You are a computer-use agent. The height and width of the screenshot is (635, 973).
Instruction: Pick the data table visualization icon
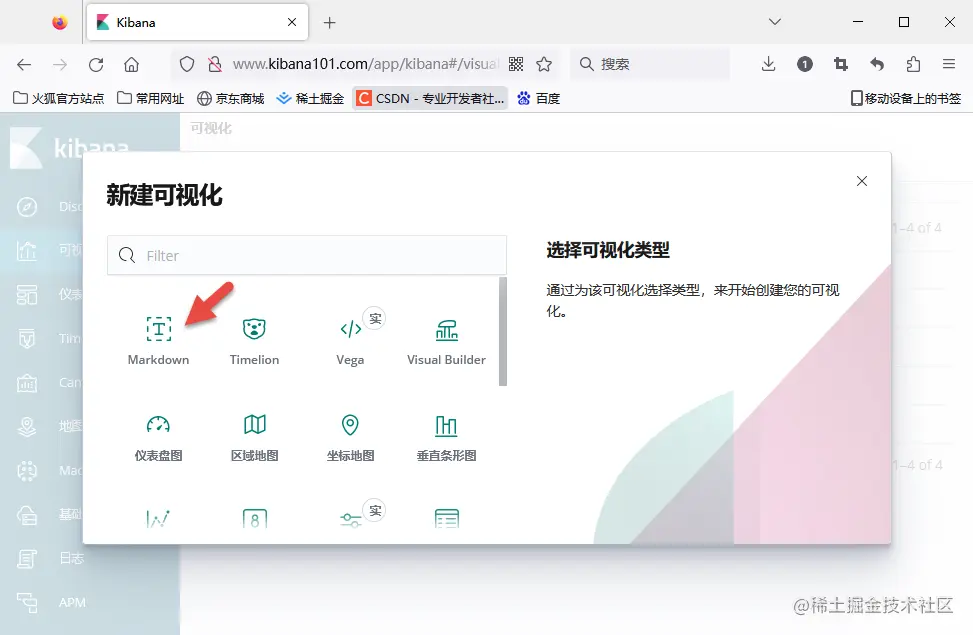tap(447, 518)
